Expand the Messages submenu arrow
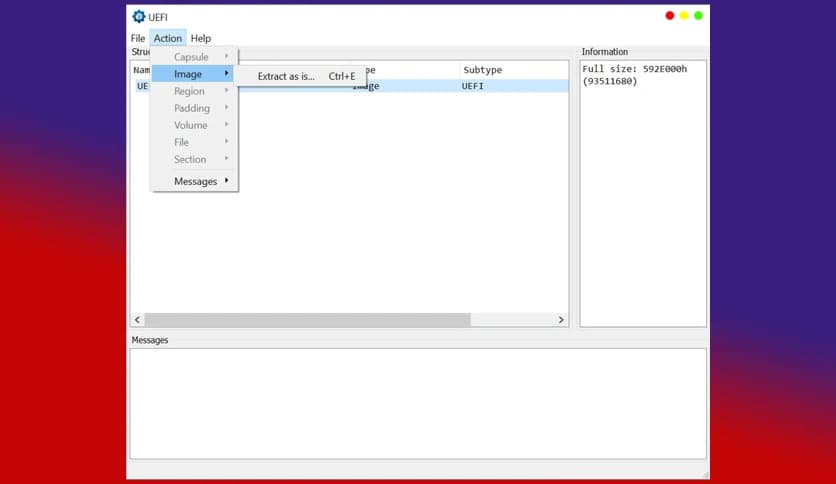Image resolution: width=836 pixels, height=484 pixels. click(x=227, y=181)
